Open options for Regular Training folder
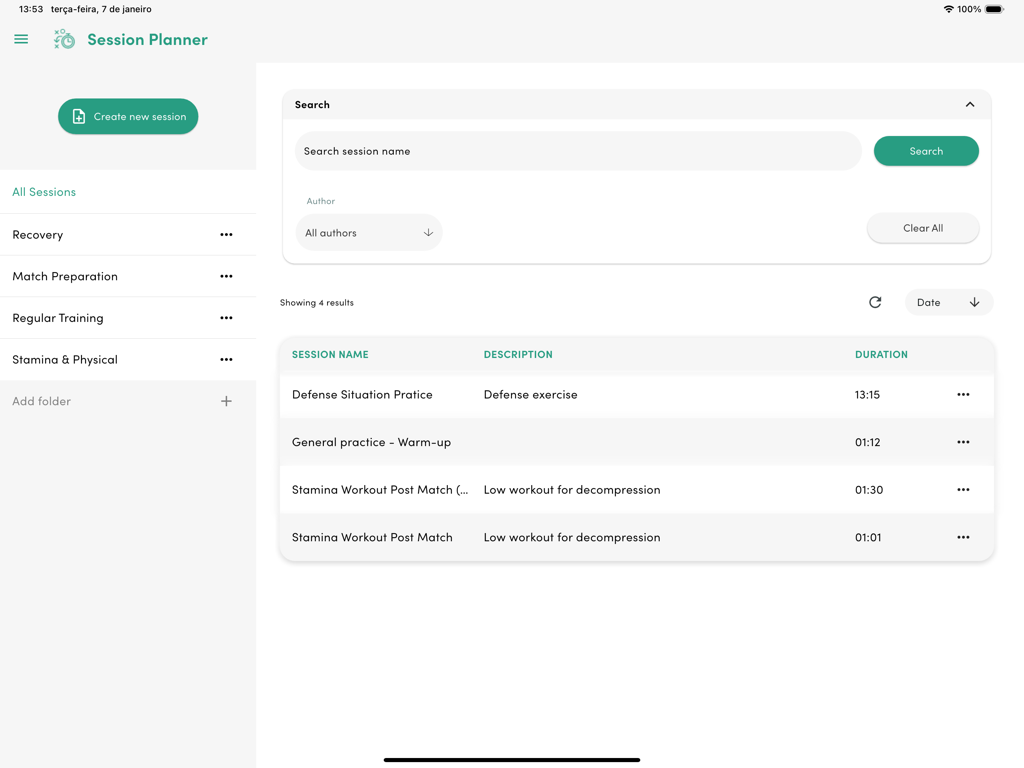The height and width of the screenshot is (768, 1024). (226, 318)
